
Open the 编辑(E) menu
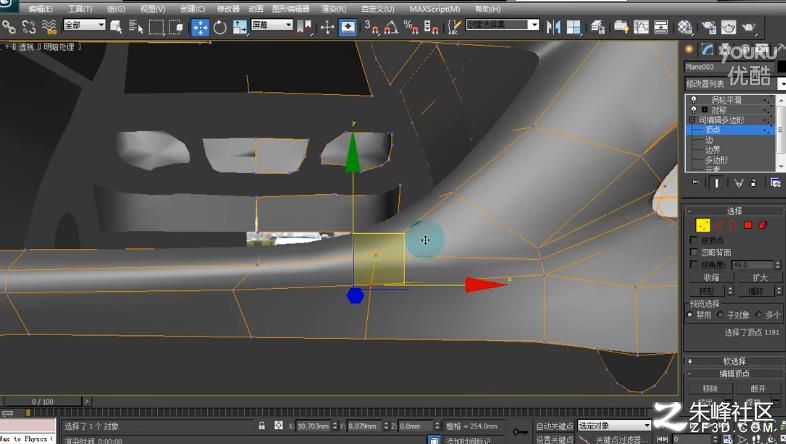point(40,9)
